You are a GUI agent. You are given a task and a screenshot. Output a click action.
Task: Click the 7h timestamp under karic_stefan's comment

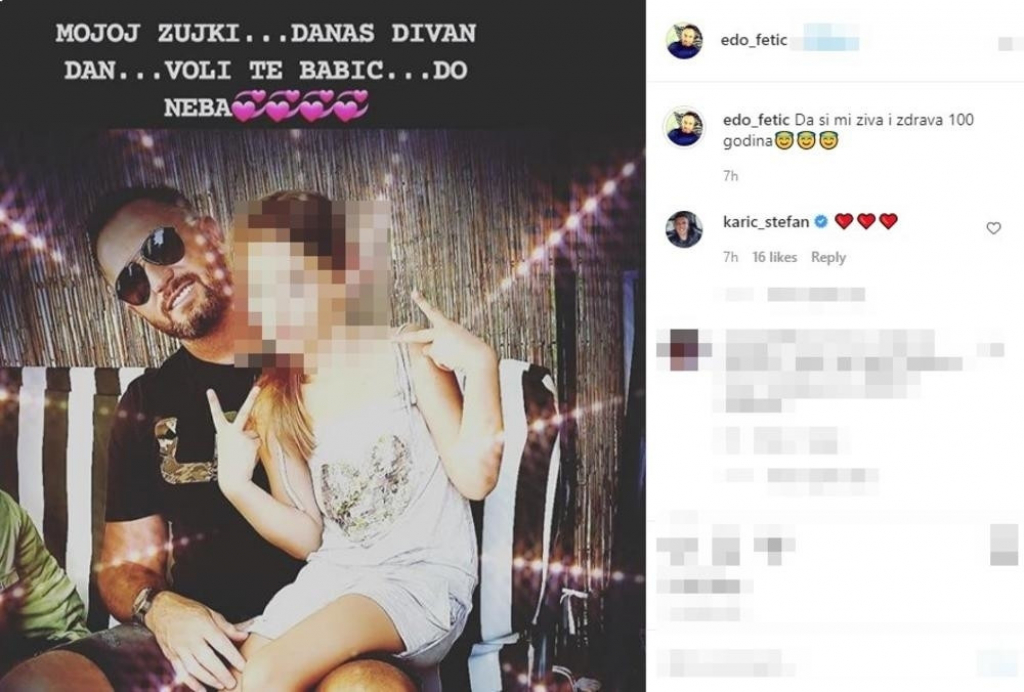point(730,257)
